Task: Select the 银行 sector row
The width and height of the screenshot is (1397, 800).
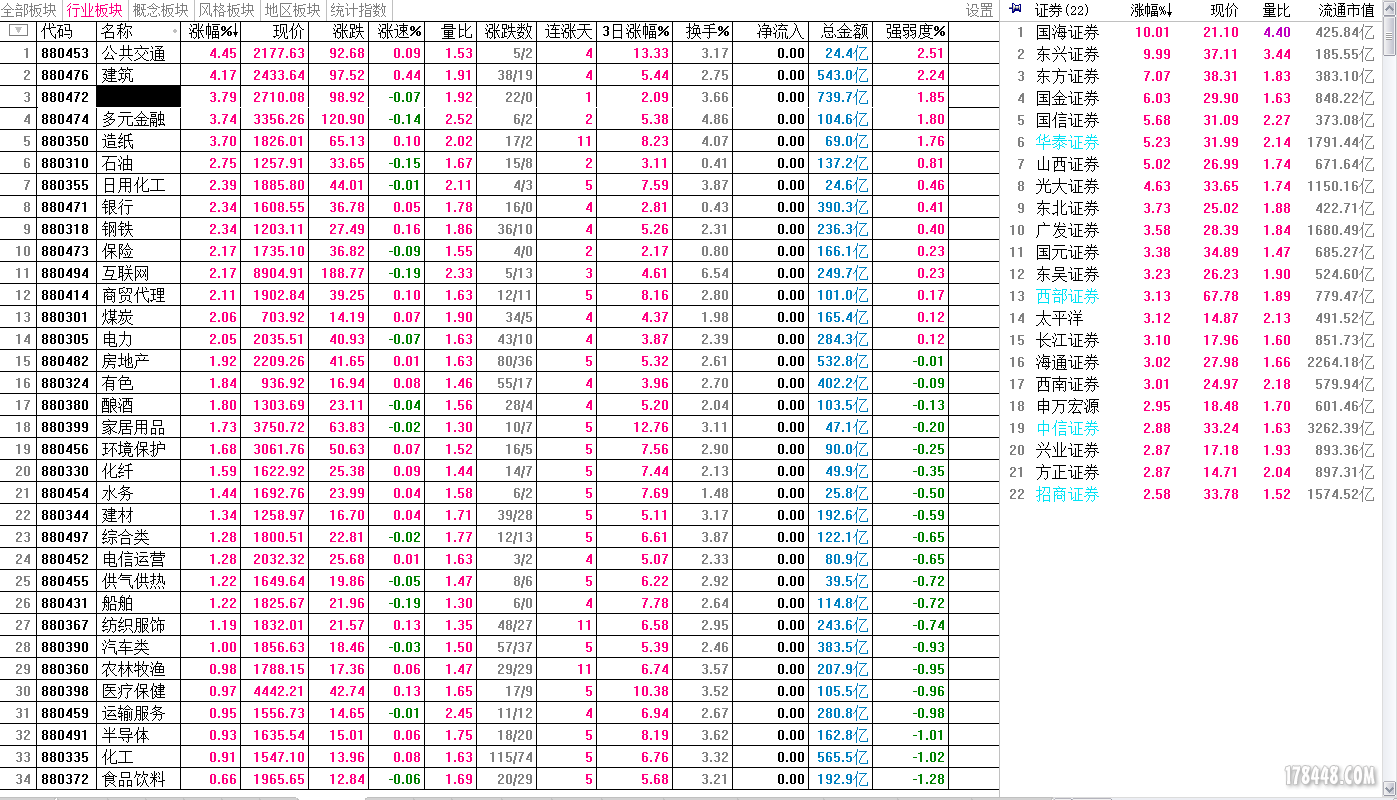Action: click(x=500, y=207)
